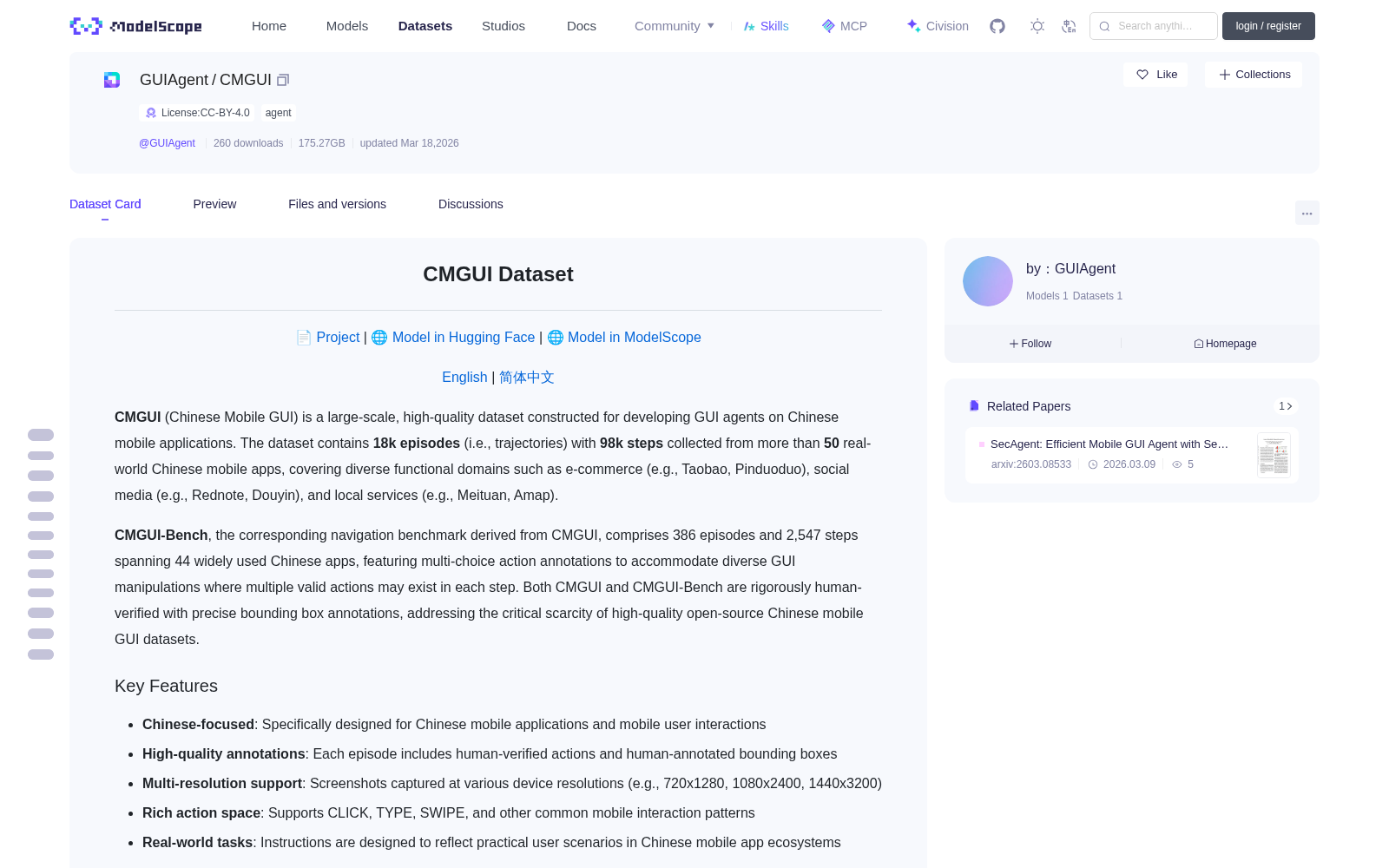Image resolution: width=1389 pixels, height=868 pixels.
Task: Switch the card language to 简体中文
Action: pos(527,377)
